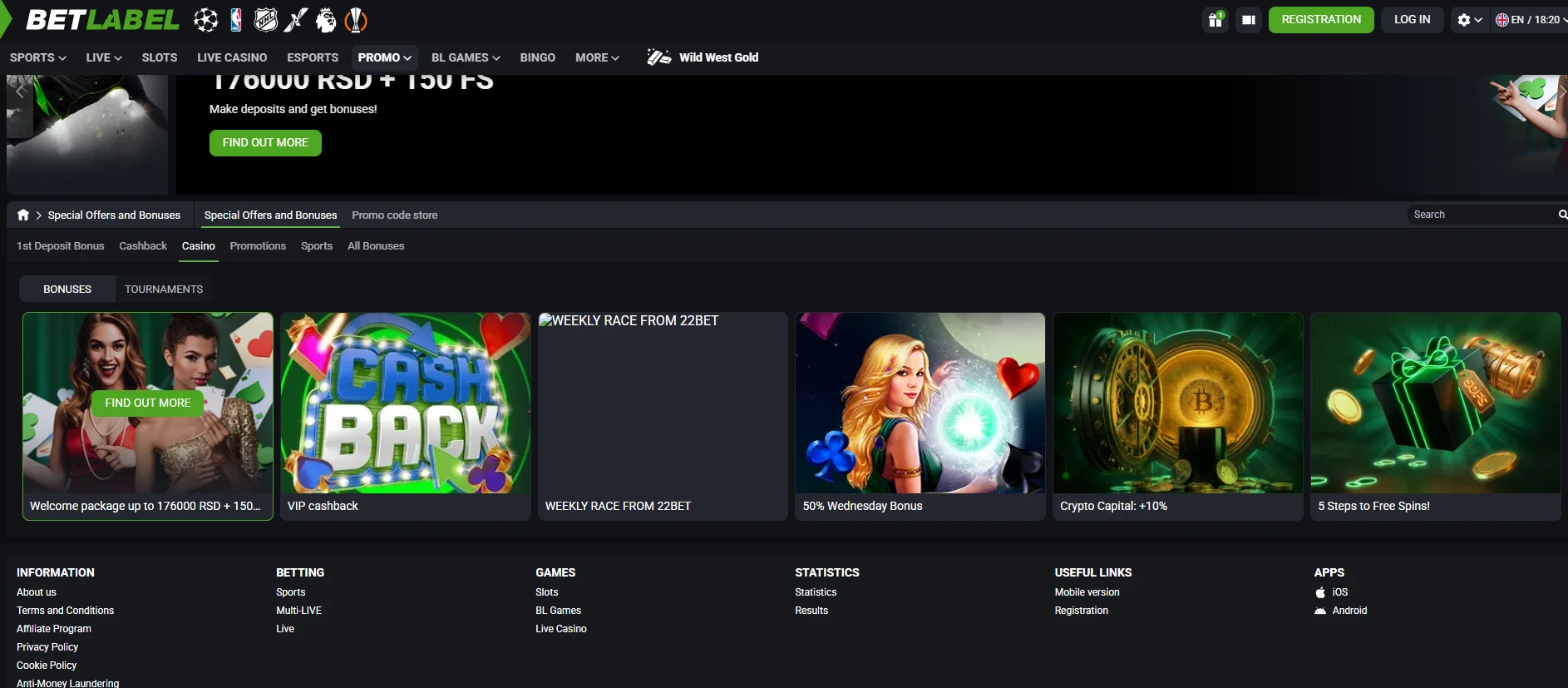The width and height of the screenshot is (1568, 688).
Task: Click the search magnifier icon
Action: coord(1563,215)
